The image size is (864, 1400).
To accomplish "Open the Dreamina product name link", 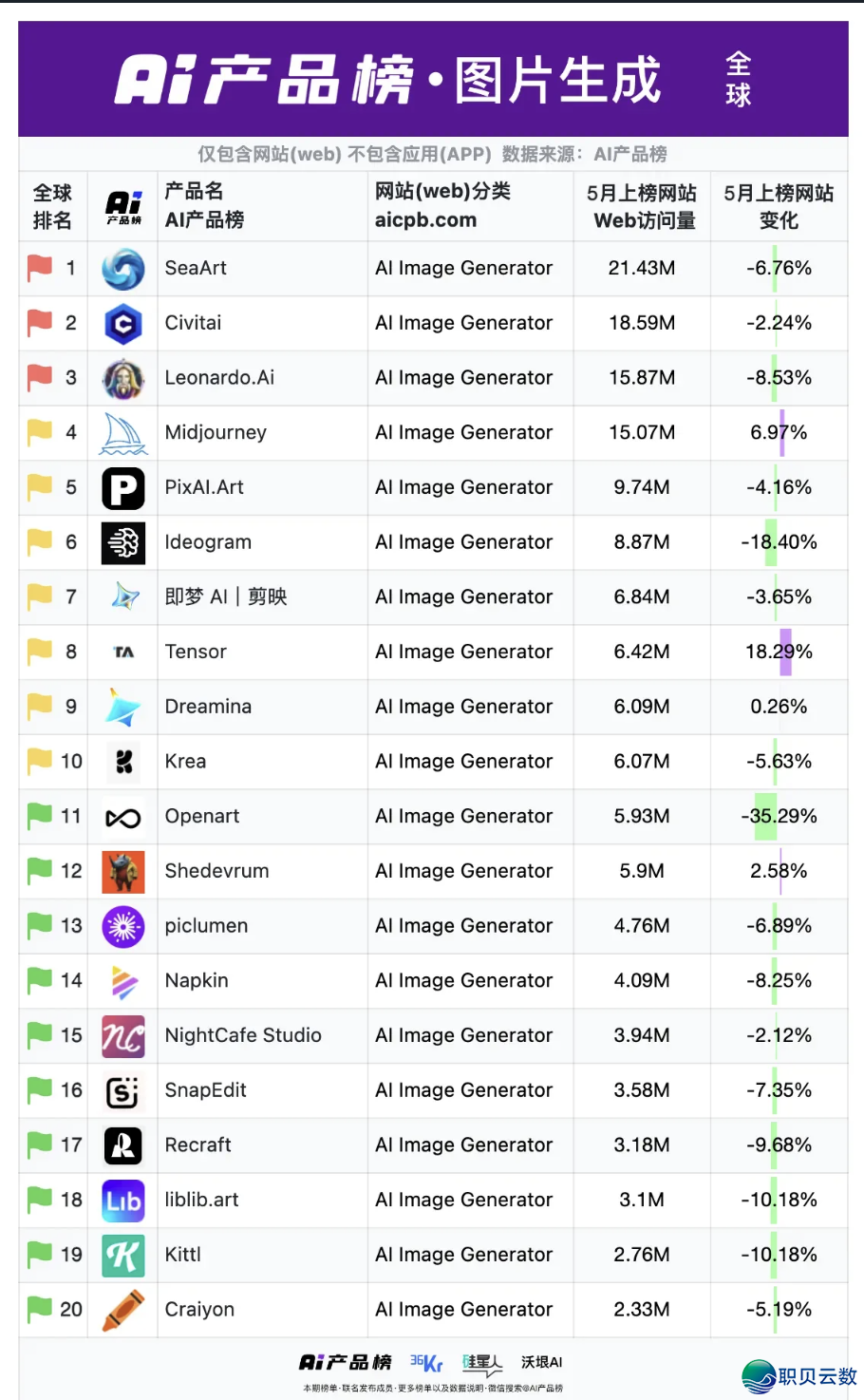I will click(x=208, y=707).
